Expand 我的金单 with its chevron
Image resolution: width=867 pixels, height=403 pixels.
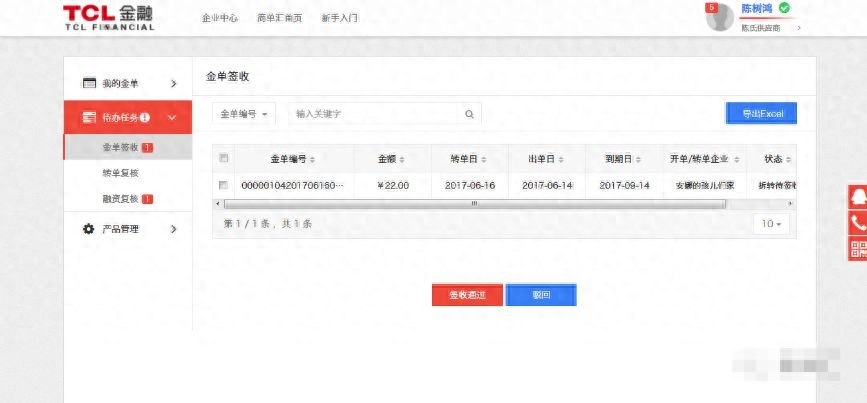click(x=174, y=84)
